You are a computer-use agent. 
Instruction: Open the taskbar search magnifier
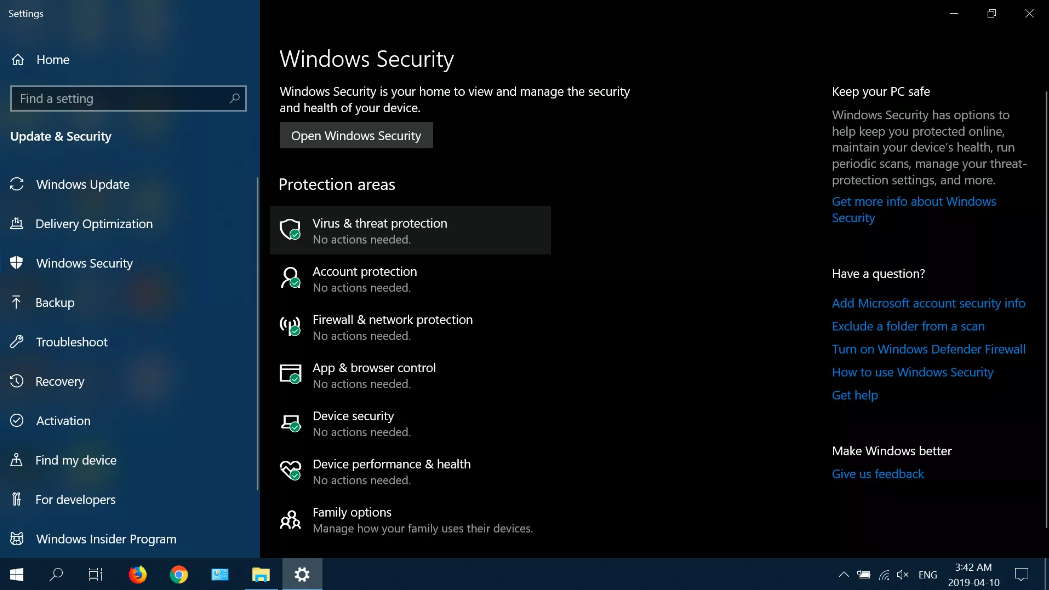[x=56, y=575]
